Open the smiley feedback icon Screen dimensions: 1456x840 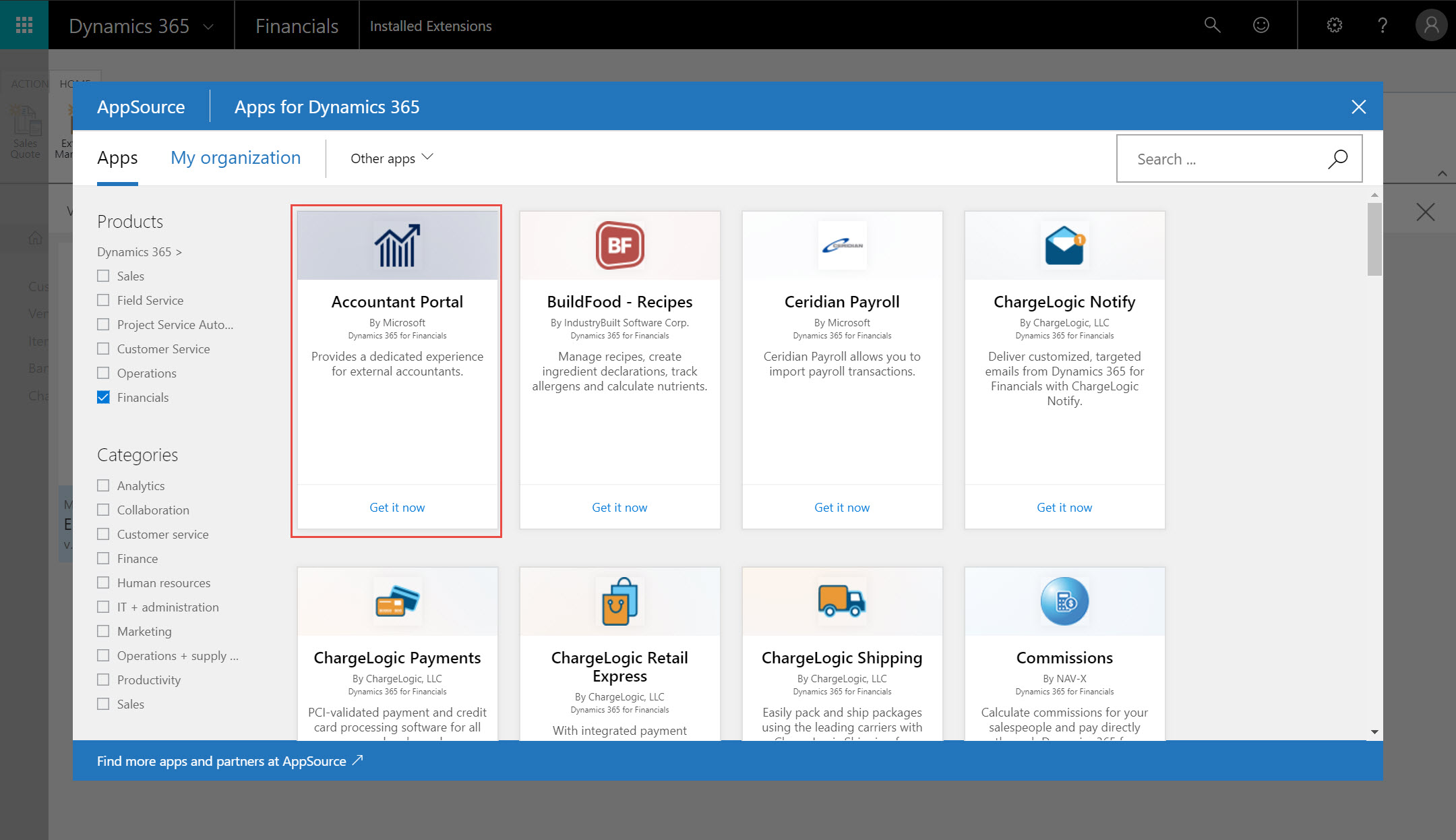pyautogui.click(x=1261, y=25)
